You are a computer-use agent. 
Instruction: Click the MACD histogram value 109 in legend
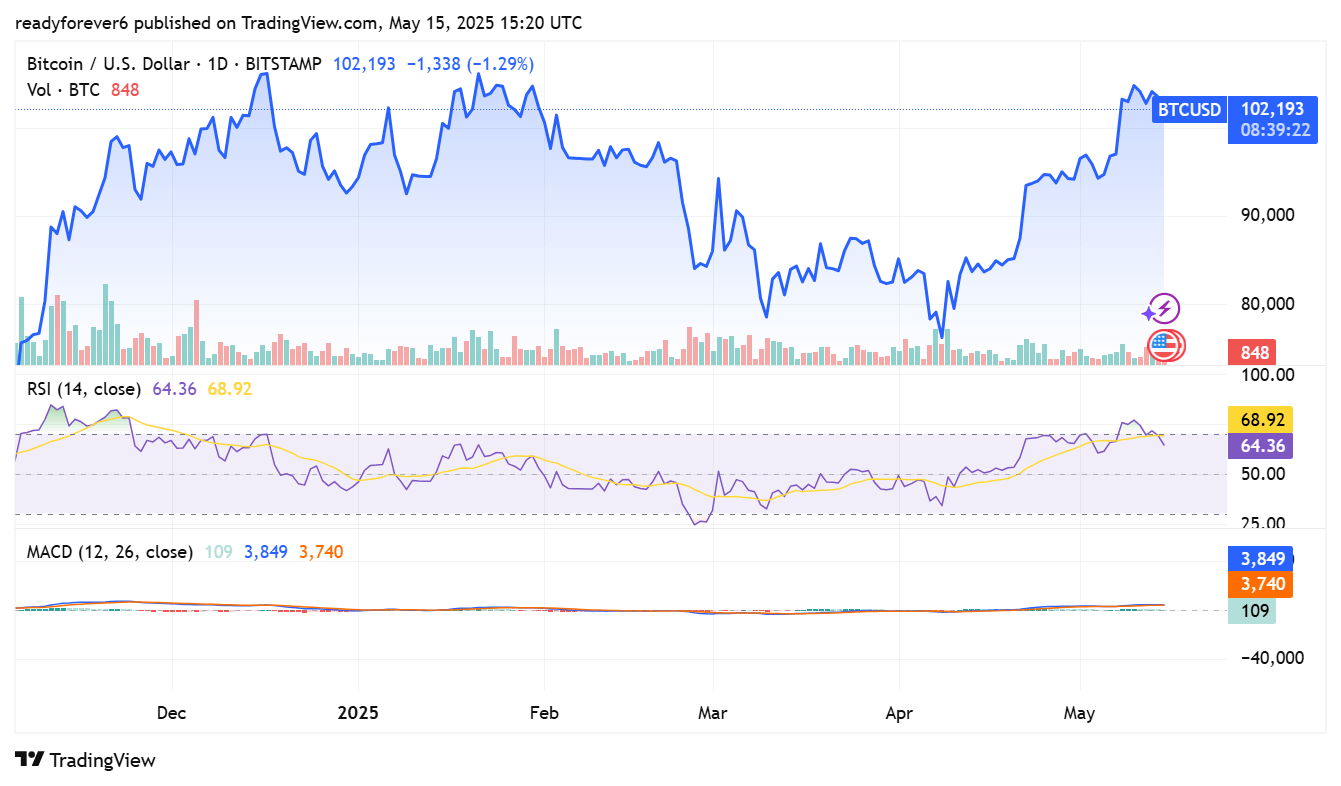218,551
